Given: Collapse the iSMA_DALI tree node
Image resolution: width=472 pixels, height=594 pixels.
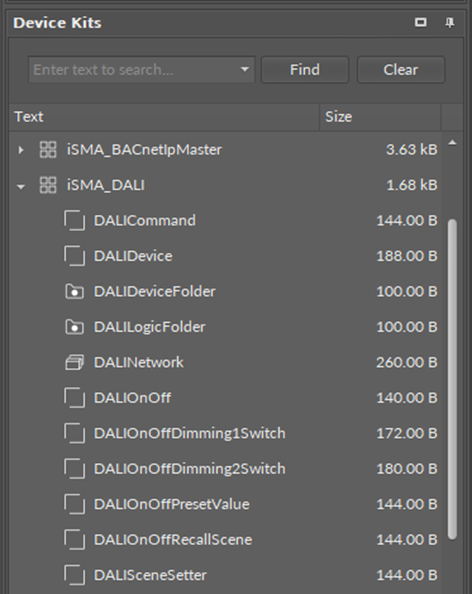Looking at the screenshot, I should 21,186.
